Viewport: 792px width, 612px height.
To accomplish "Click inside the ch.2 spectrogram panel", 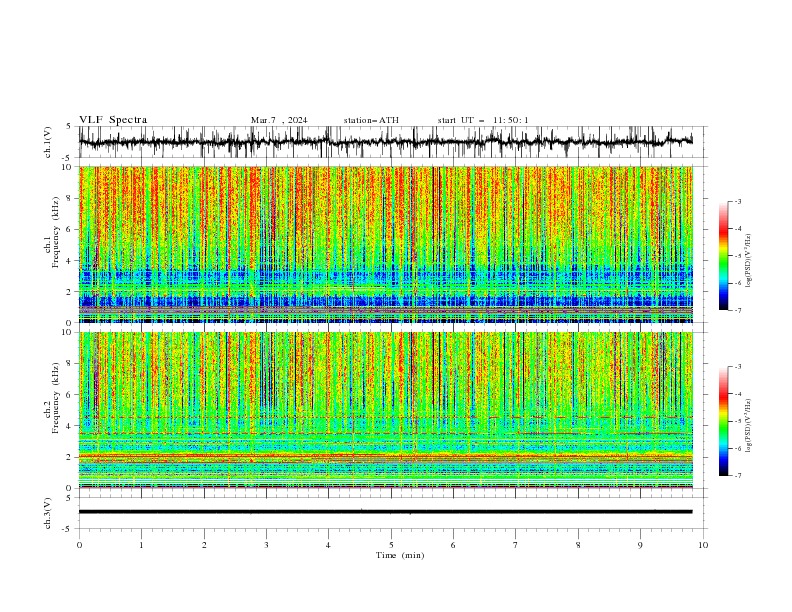I will (385, 410).
